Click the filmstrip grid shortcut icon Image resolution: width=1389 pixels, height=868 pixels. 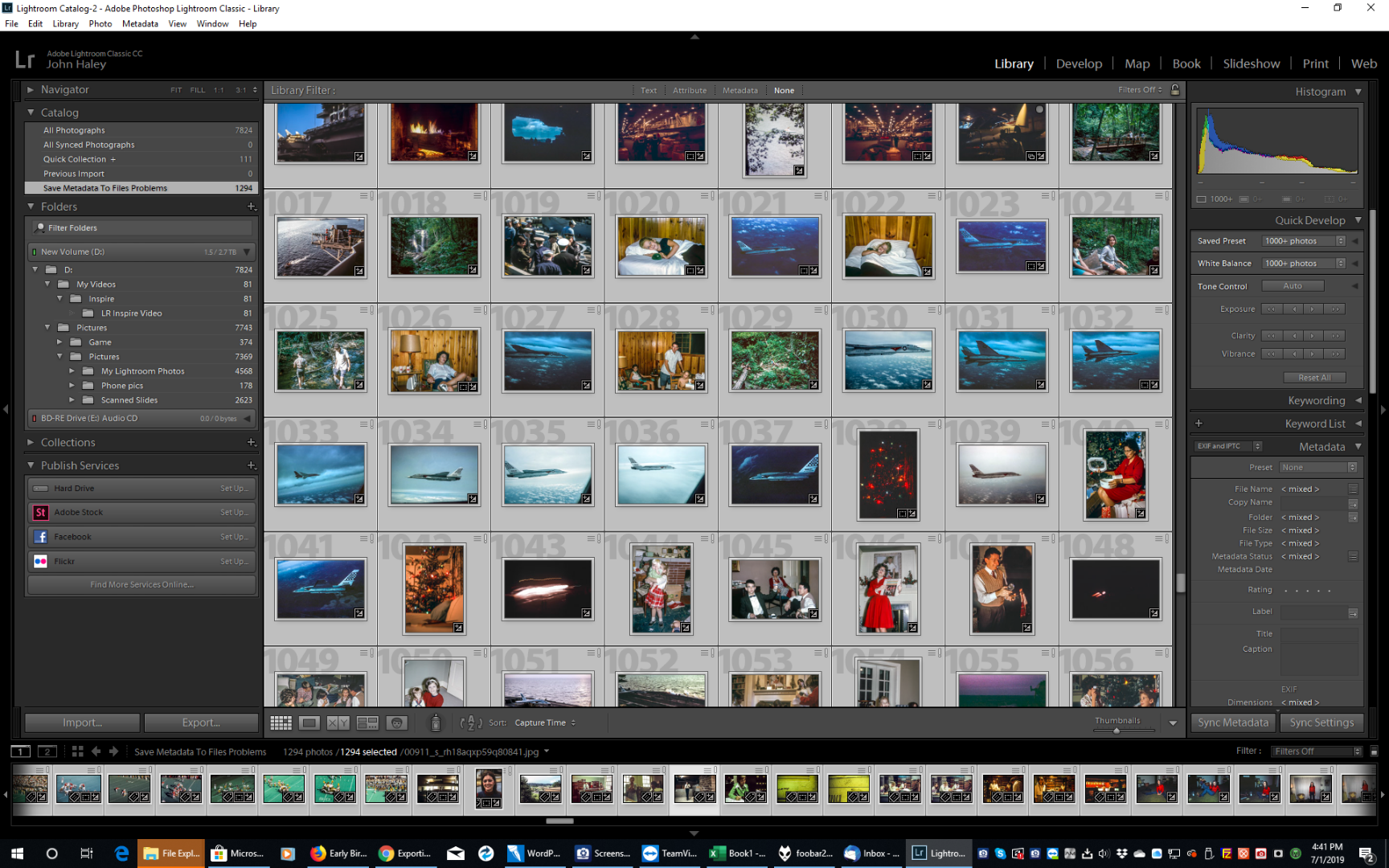point(77,751)
